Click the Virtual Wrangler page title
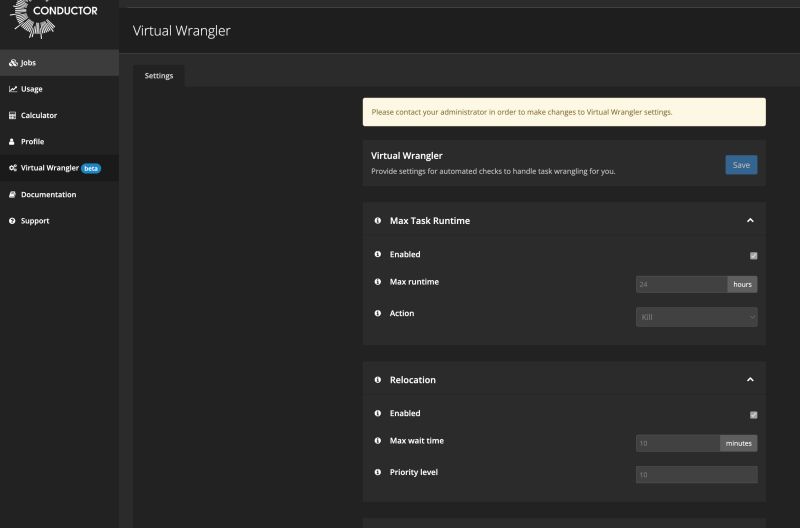The image size is (800, 528). click(x=182, y=31)
